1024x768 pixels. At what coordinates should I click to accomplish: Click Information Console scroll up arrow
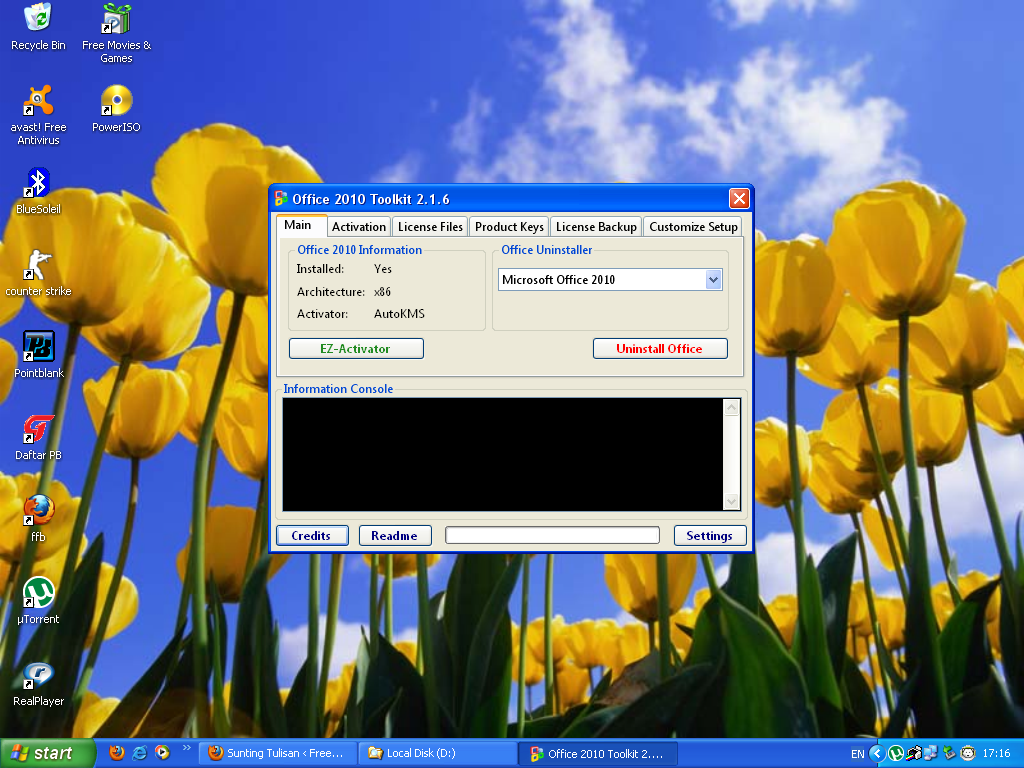(731, 408)
